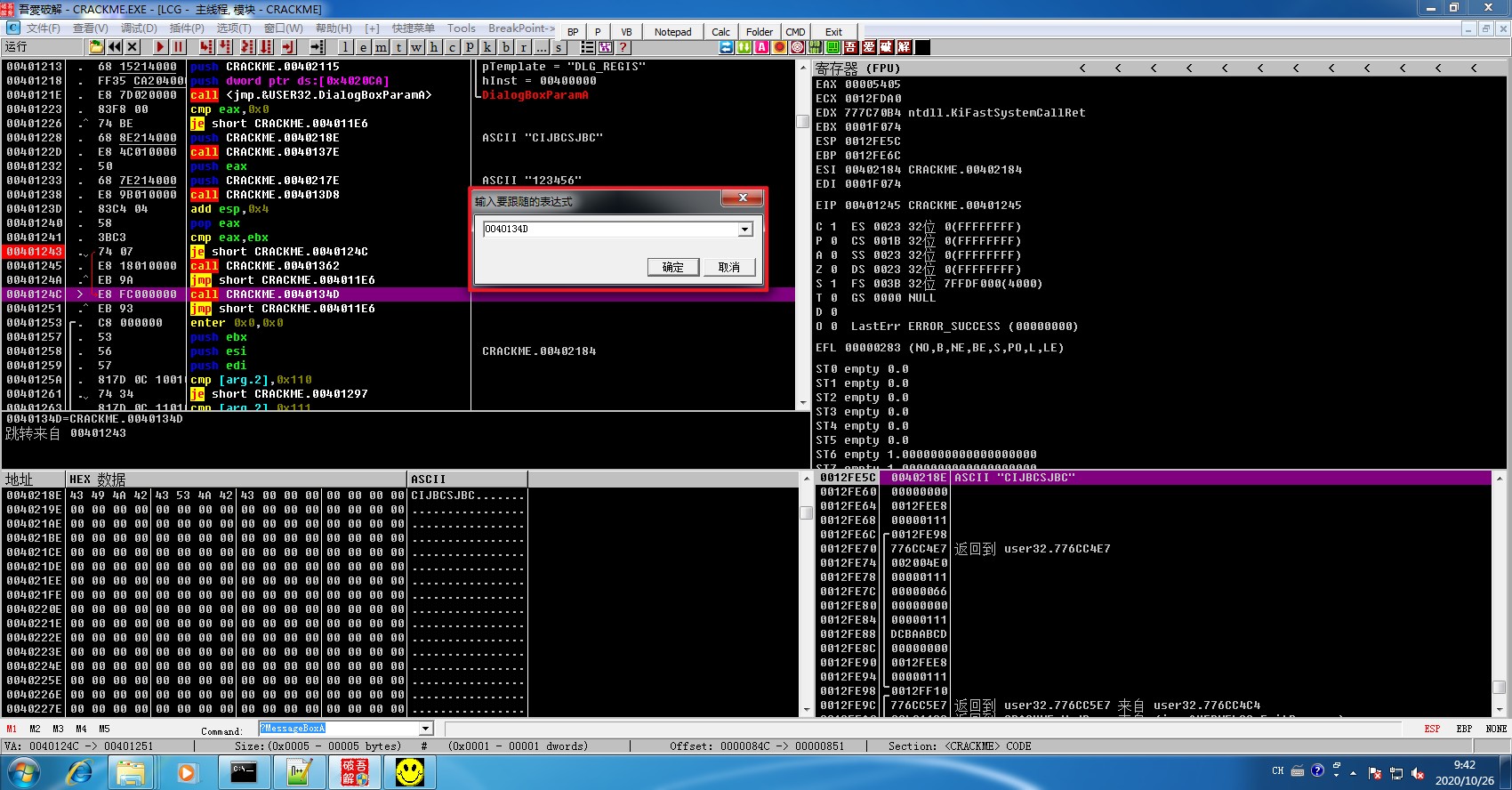Open Executable modules with 'e' button
The height and width of the screenshot is (790, 1512).
point(363,47)
